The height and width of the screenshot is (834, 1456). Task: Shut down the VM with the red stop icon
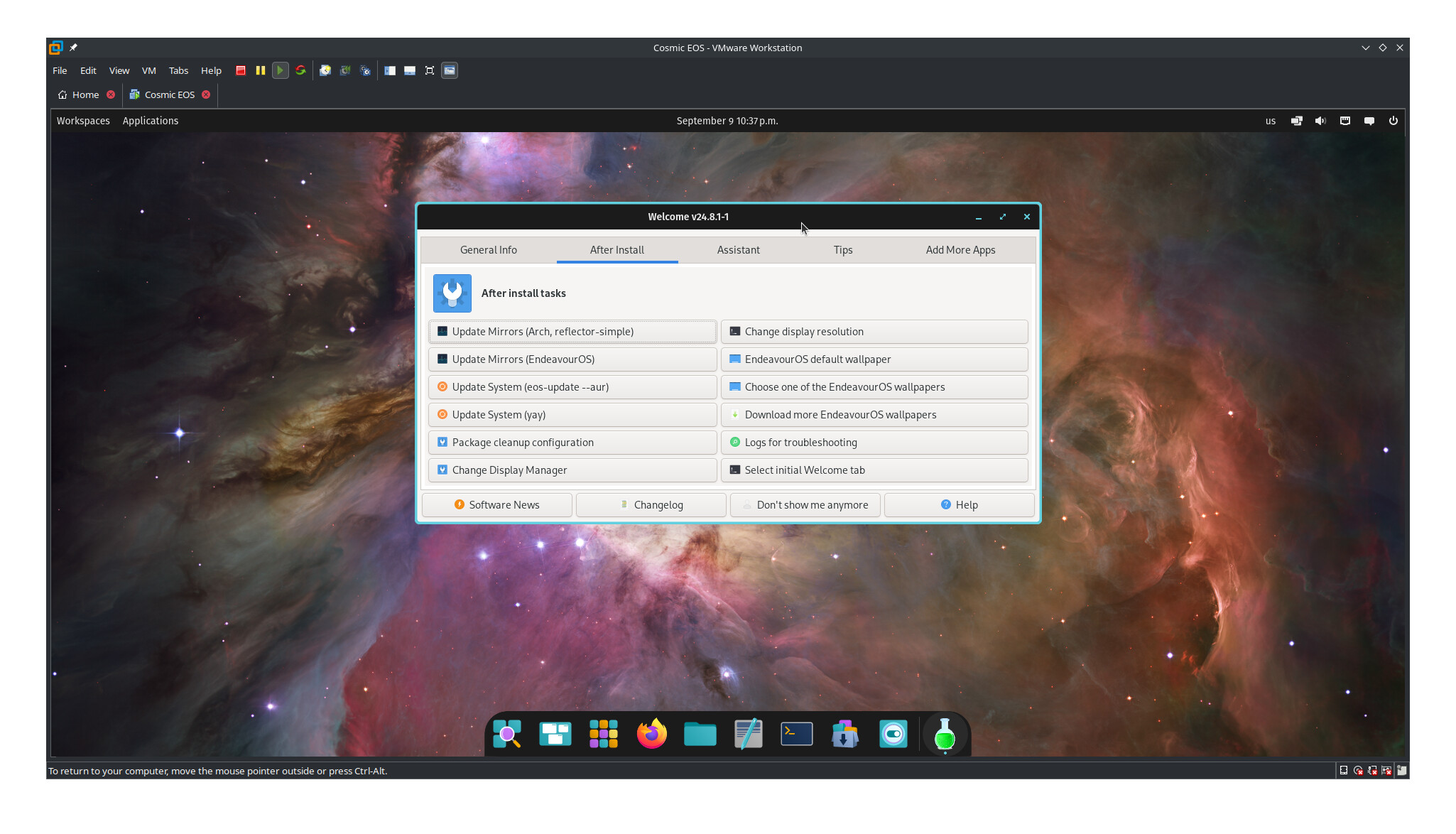241,70
